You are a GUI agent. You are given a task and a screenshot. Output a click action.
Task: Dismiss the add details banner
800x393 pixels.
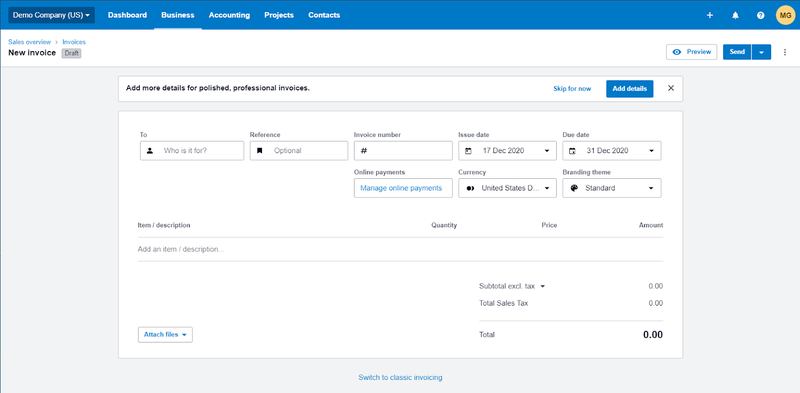point(671,88)
